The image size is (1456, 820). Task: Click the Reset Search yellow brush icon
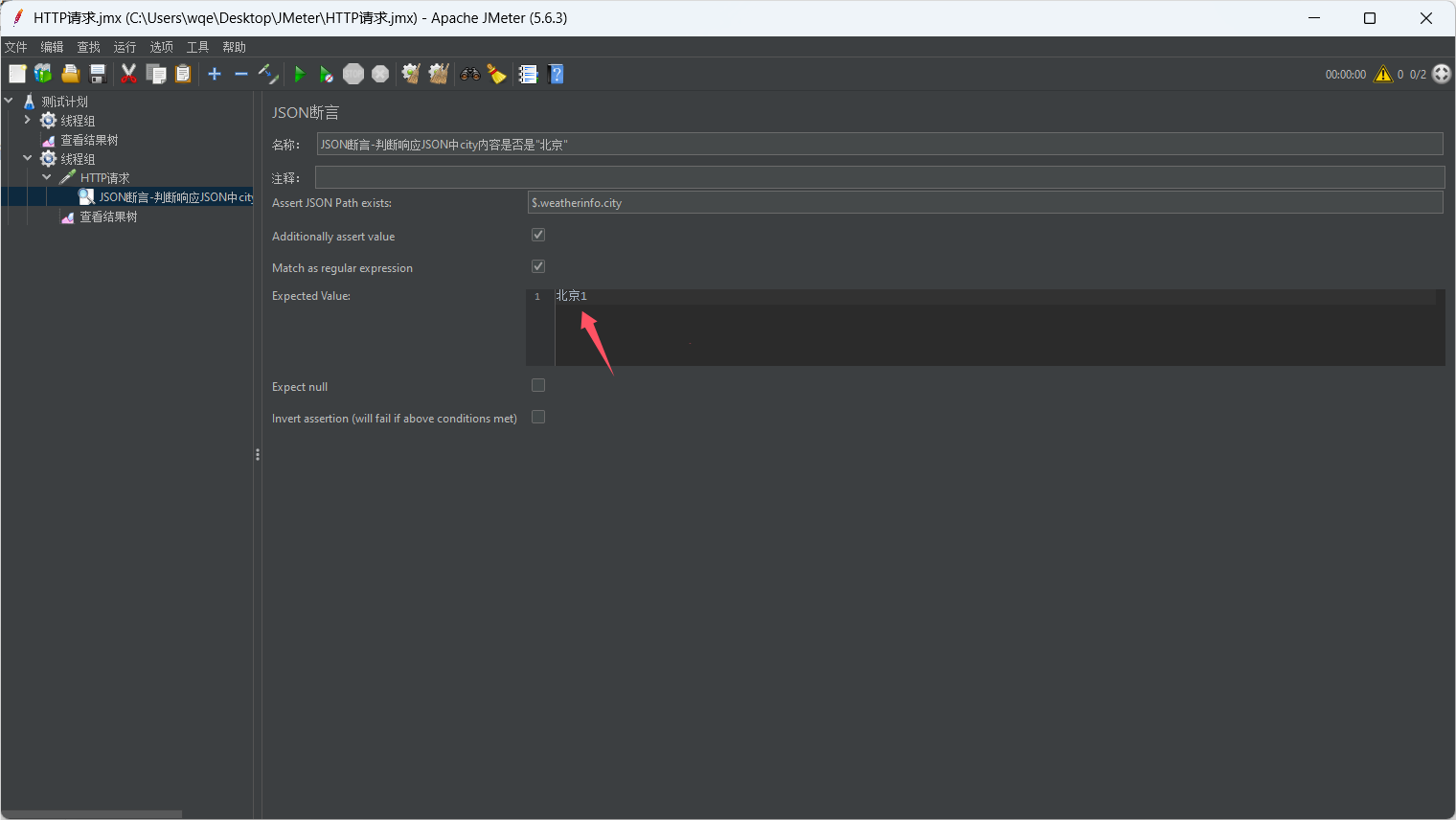tap(496, 74)
